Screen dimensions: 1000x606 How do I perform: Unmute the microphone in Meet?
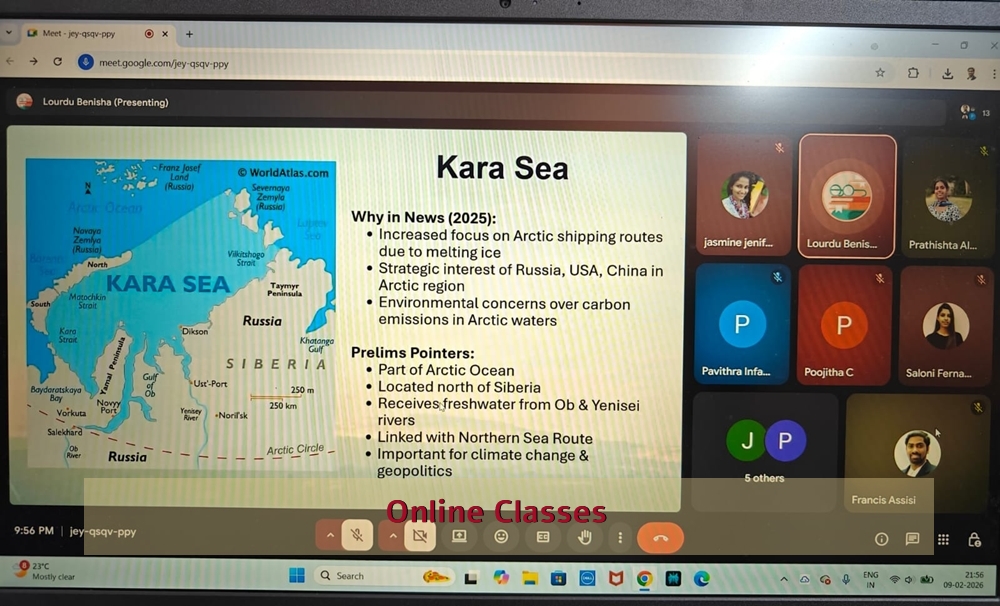pos(357,536)
